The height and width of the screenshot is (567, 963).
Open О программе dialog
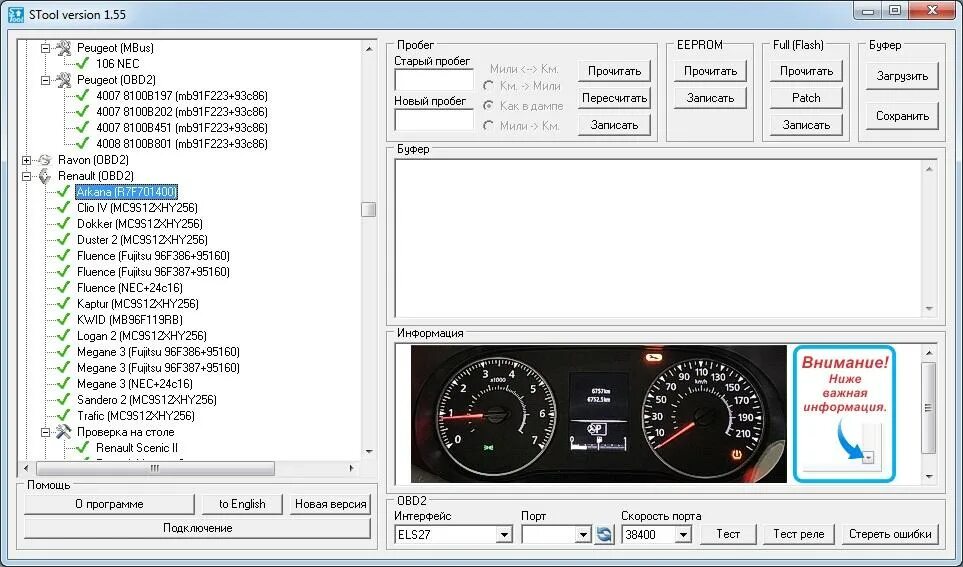coord(109,504)
